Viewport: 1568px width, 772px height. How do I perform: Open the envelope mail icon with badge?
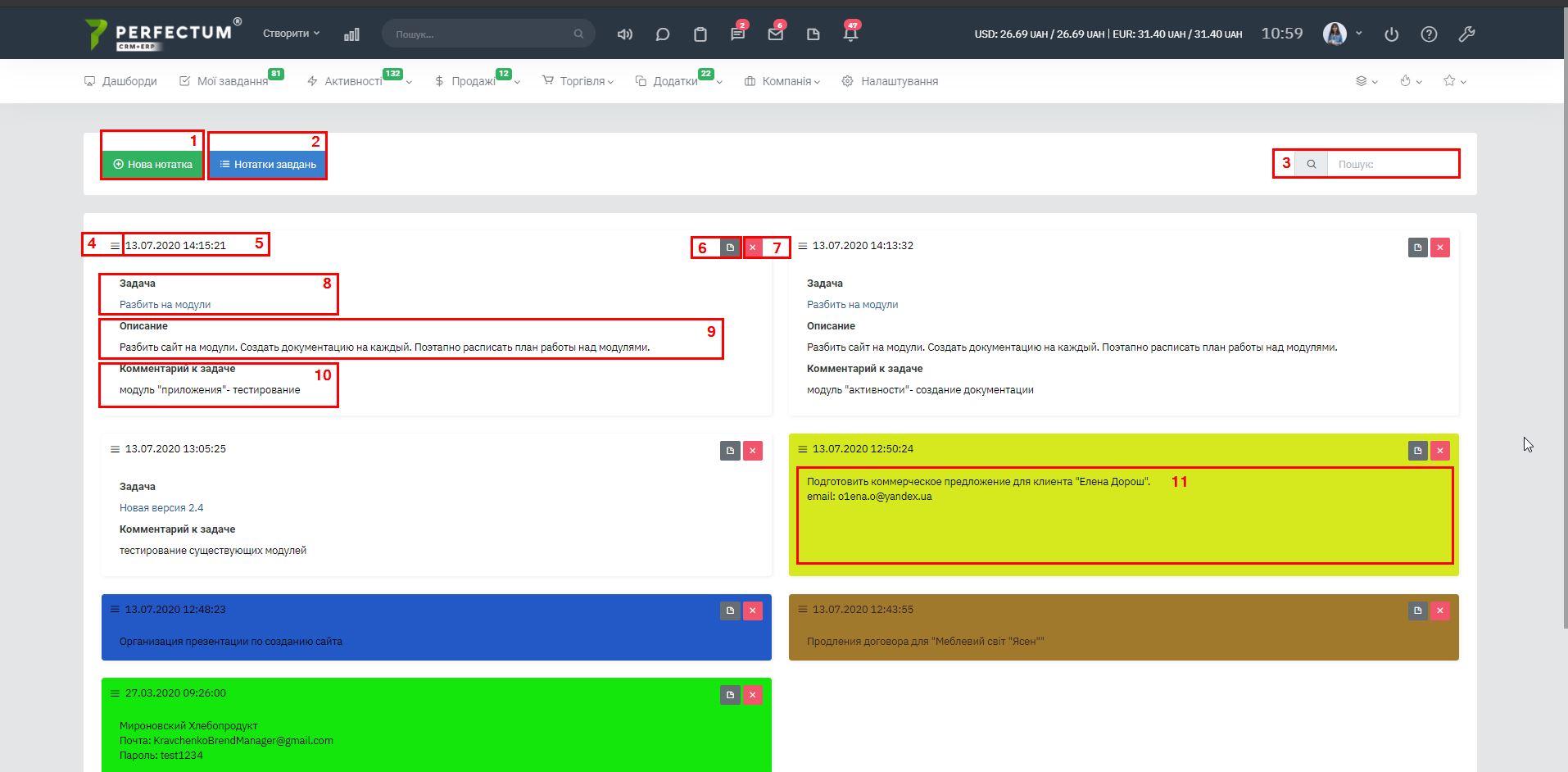[x=775, y=34]
